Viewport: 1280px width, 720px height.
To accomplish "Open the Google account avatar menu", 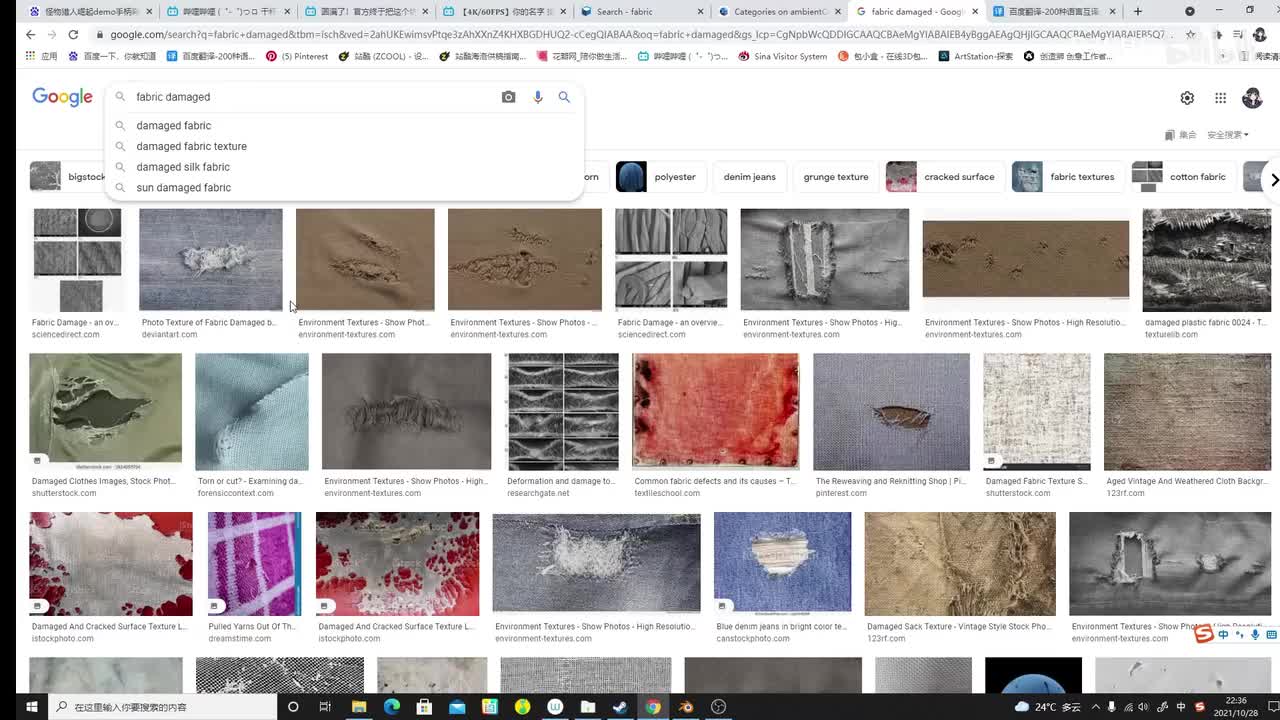I will pyautogui.click(x=1252, y=97).
